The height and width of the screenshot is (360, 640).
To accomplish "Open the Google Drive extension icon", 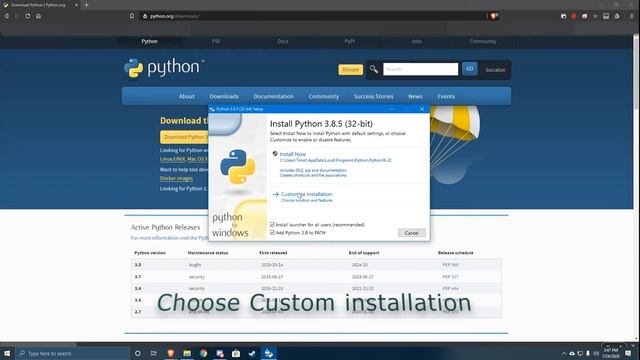I will (x=617, y=16).
